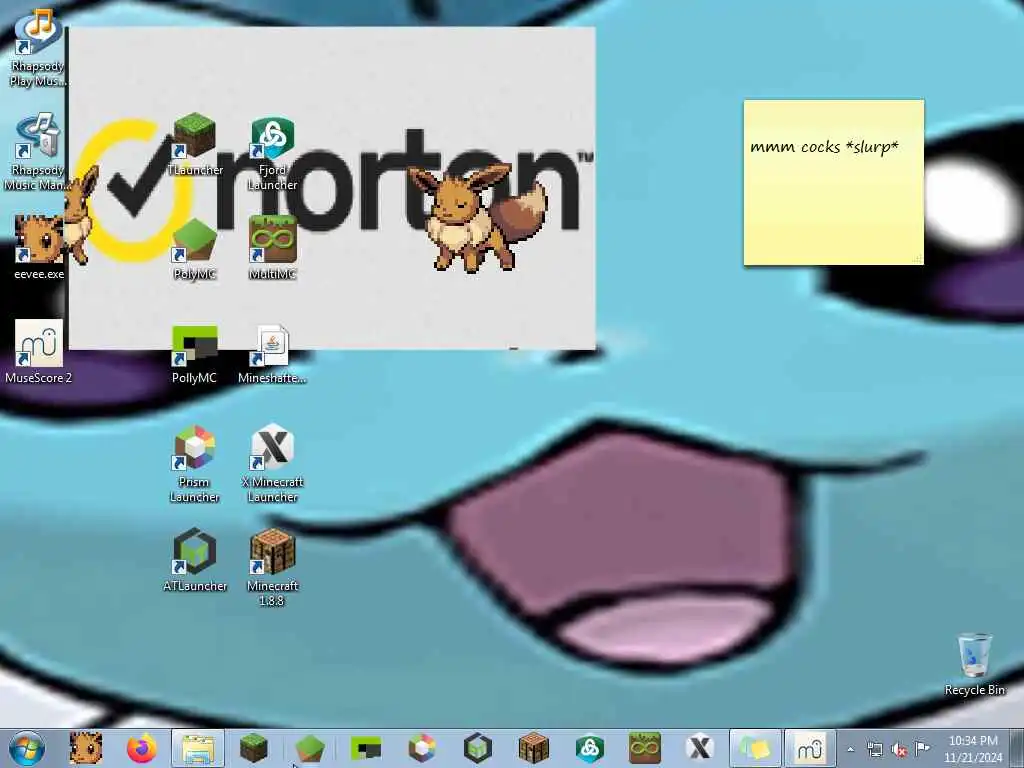Screen dimensions: 1024x768
Task: Open the Action Center flag tray icon
Action: pos(922,748)
